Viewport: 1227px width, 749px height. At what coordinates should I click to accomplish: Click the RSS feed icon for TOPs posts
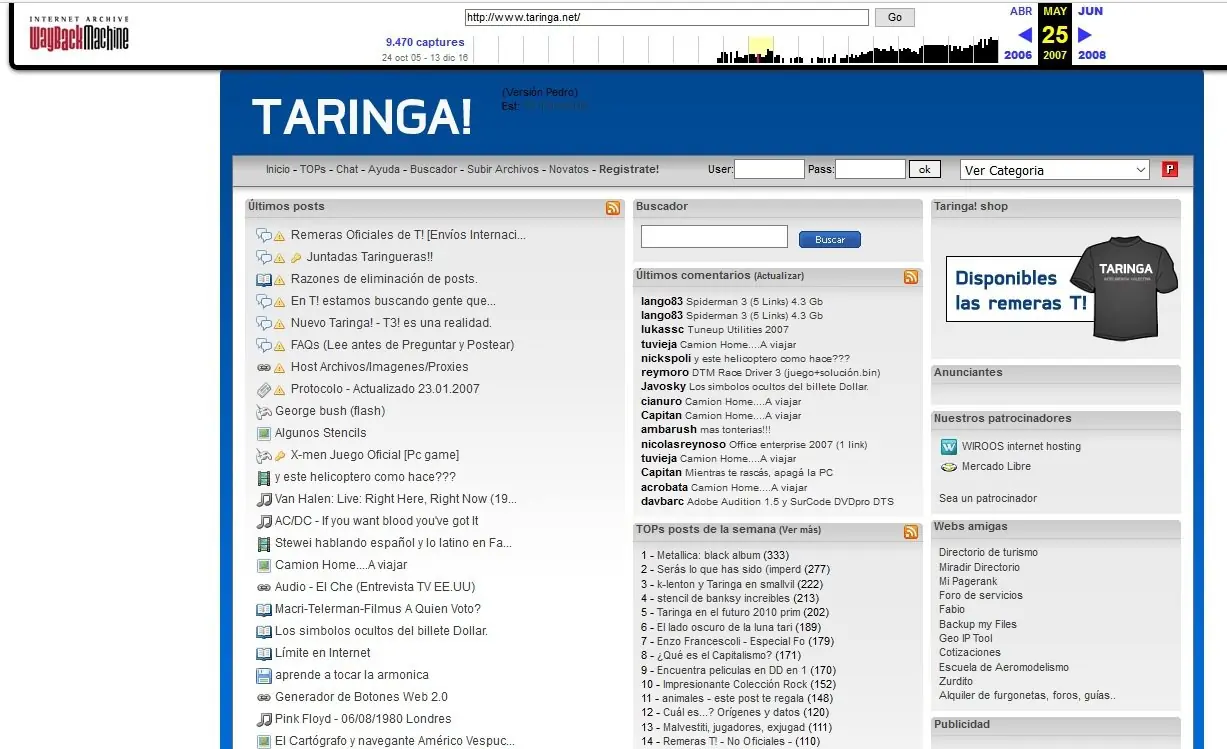click(x=910, y=532)
